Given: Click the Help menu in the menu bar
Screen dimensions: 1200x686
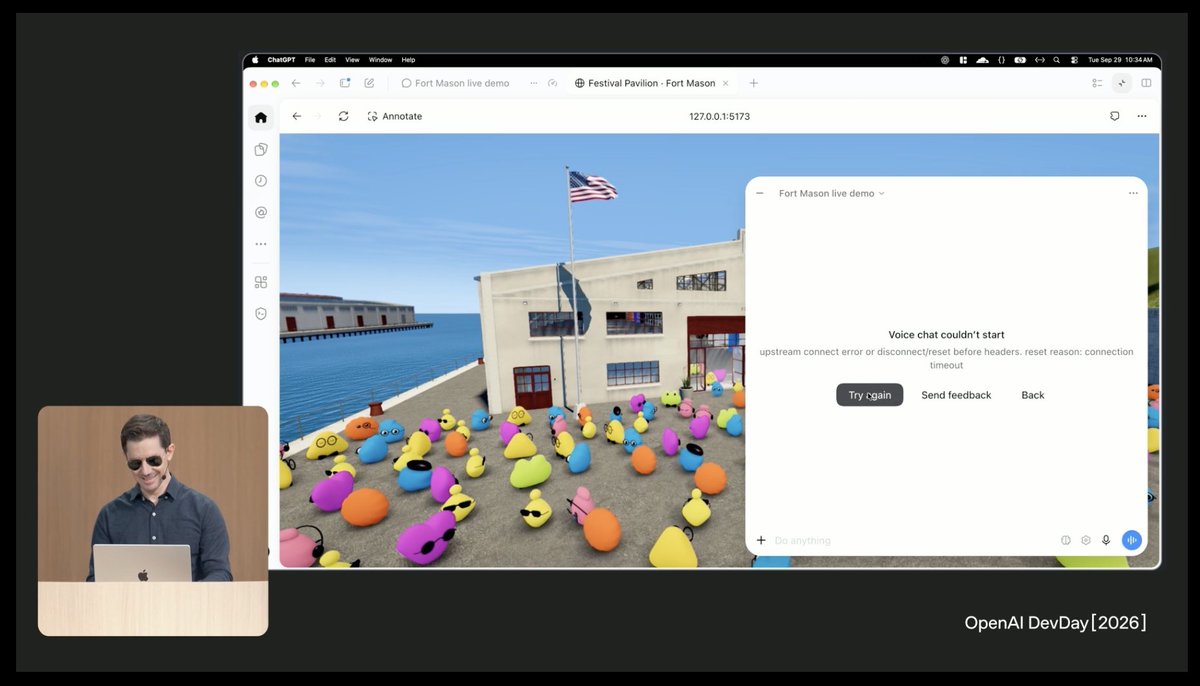Looking at the screenshot, I should (x=408, y=60).
